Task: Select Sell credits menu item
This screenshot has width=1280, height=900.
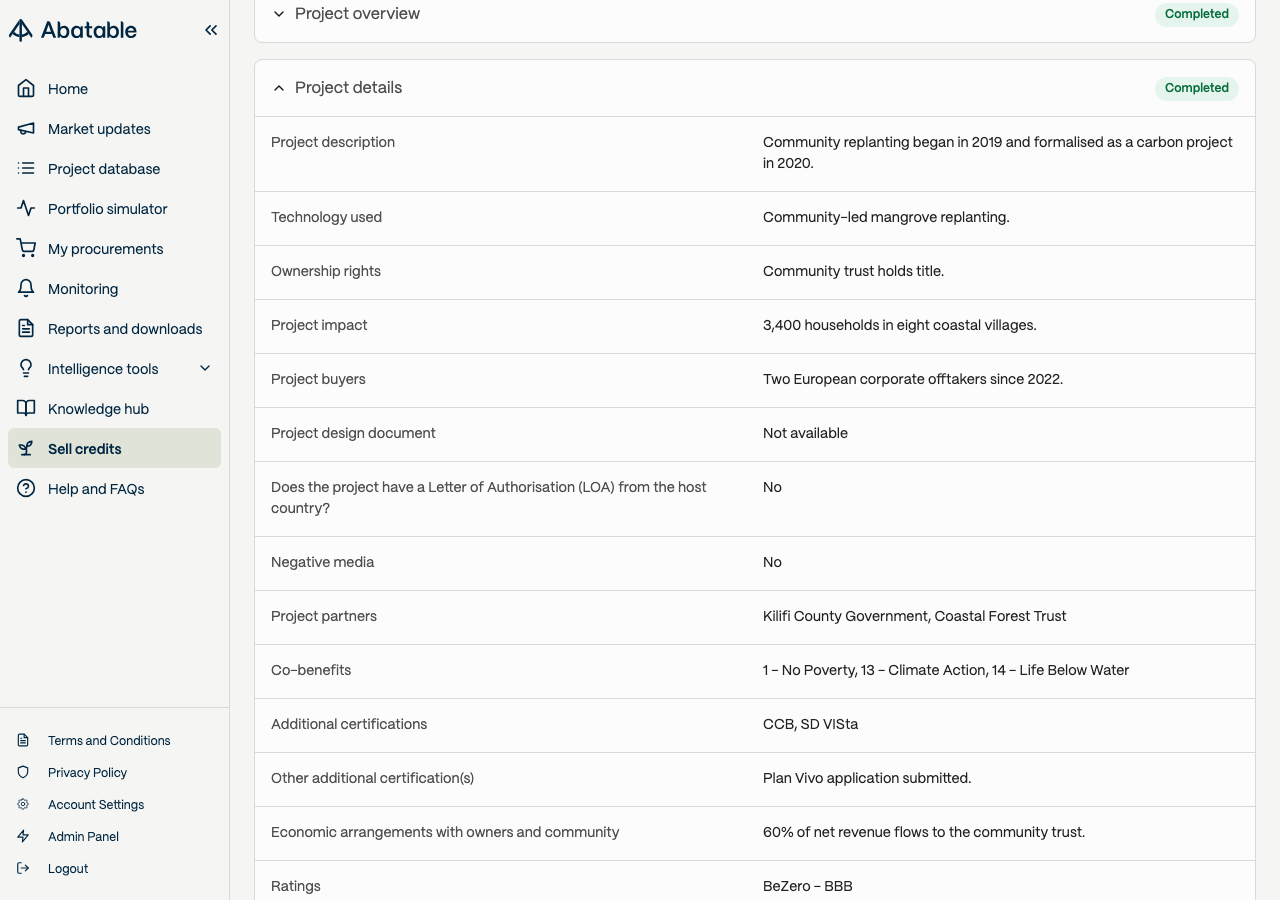Action: [x=114, y=449]
